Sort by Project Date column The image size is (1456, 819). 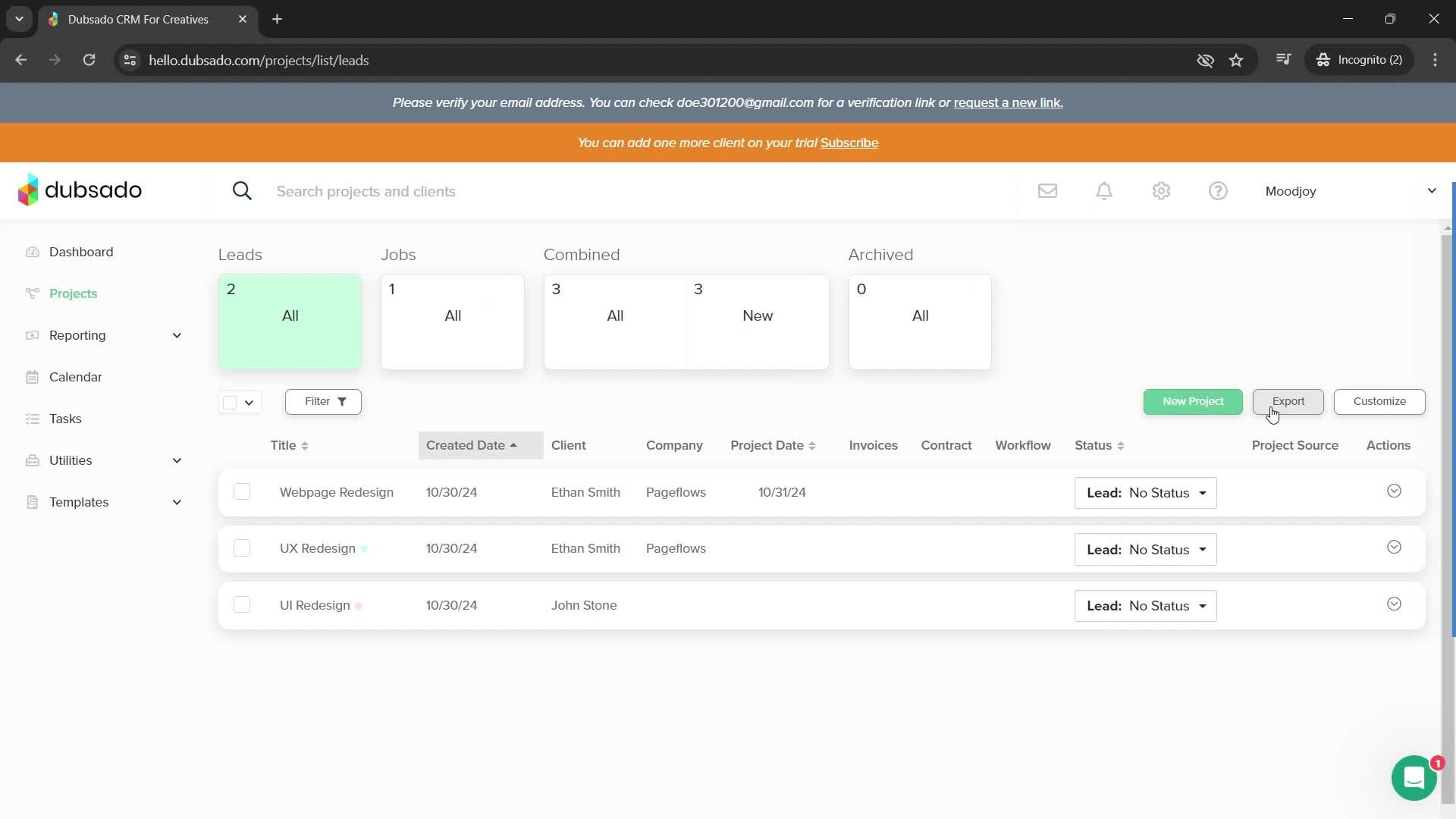coord(773,445)
